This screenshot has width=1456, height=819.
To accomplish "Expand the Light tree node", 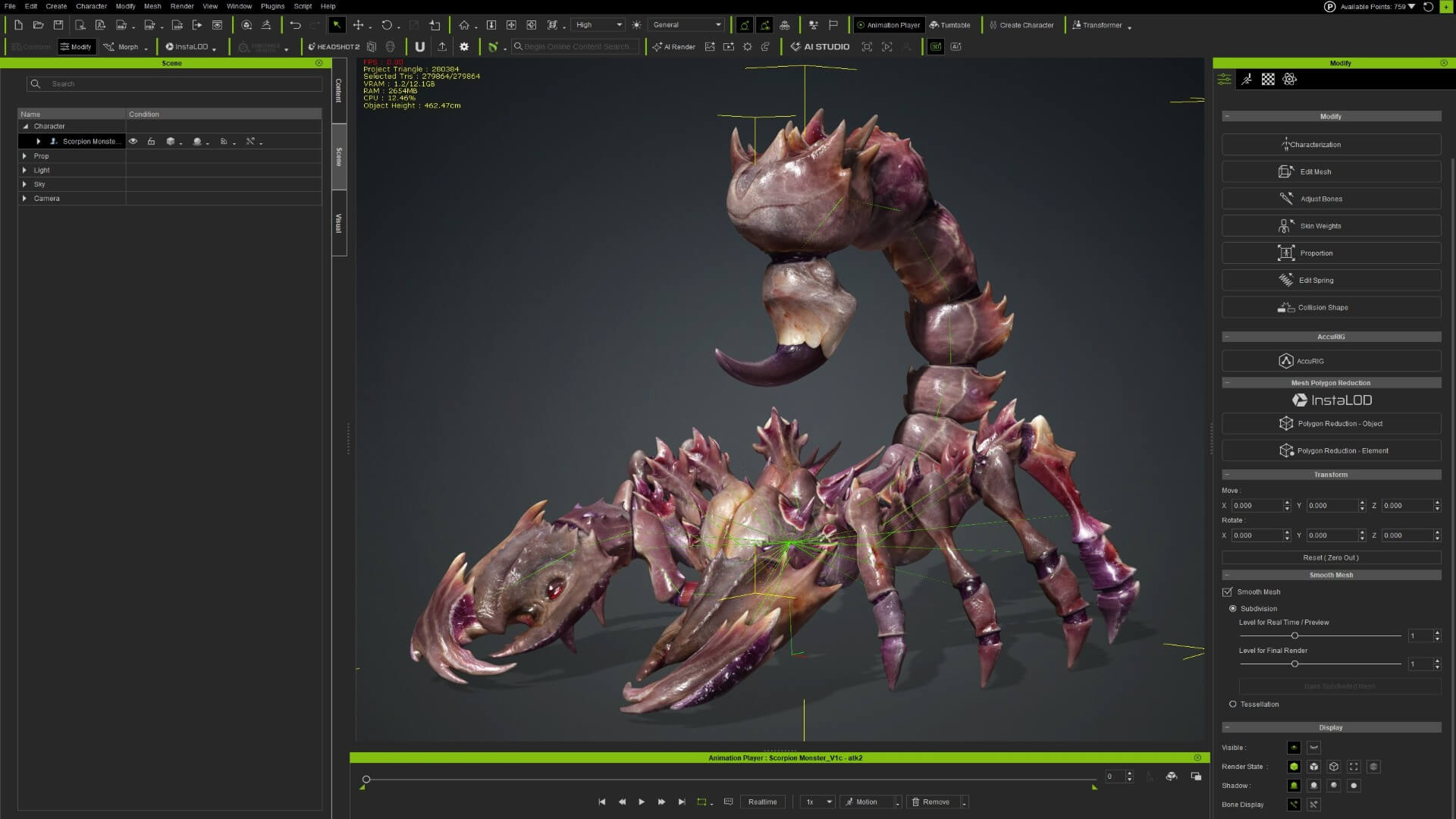I will [x=24, y=171].
